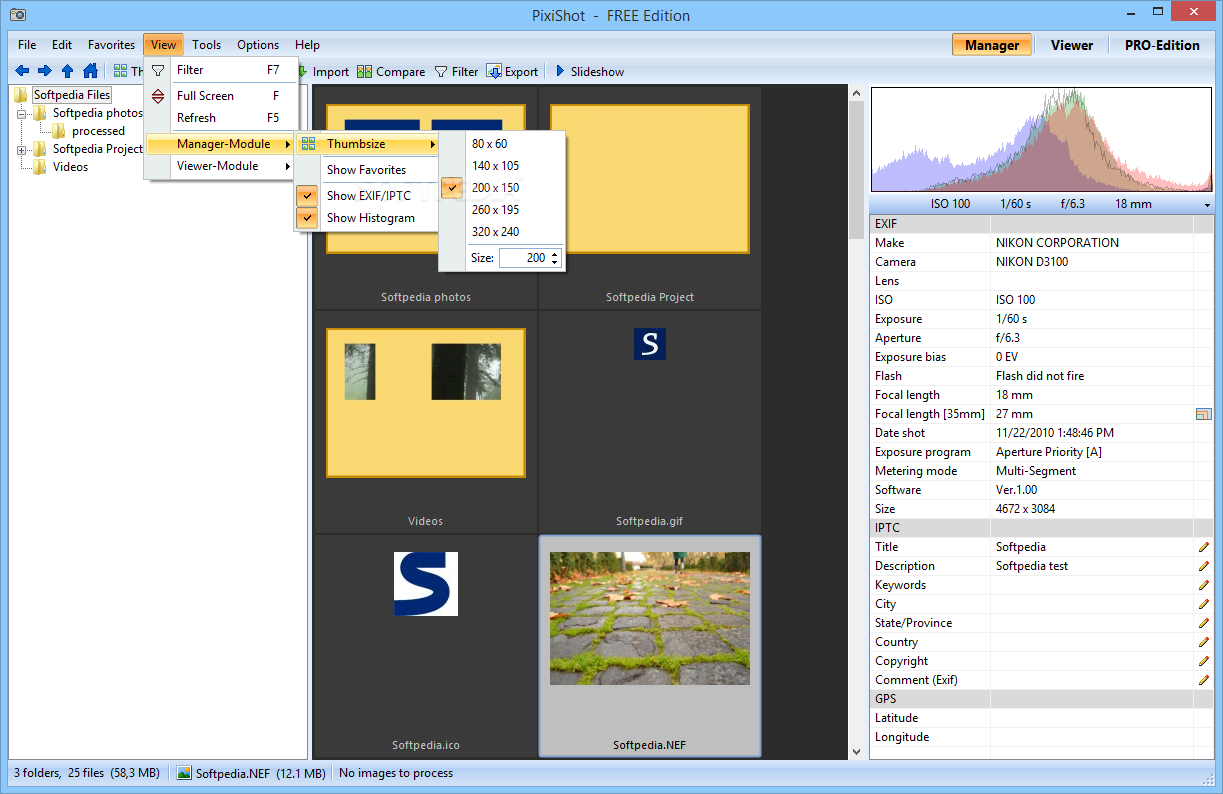This screenshot has width=1223, height=794.
Task: Click the focal length crop-factor icon
Action: pyautogui.click(x=1203, y=414)
